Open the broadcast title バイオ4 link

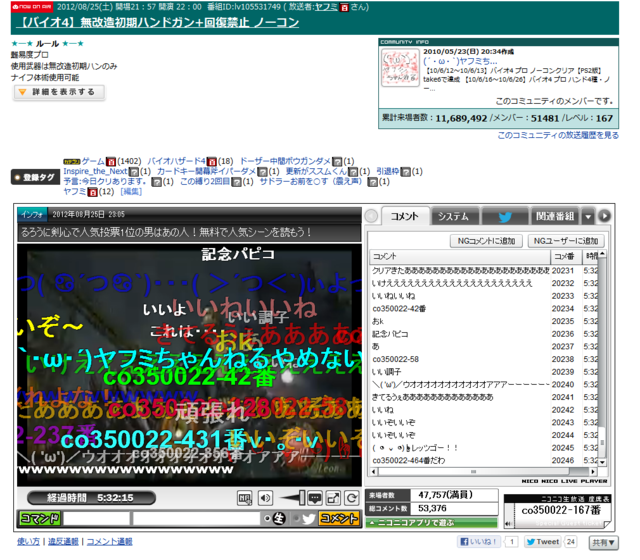(157, 22)
